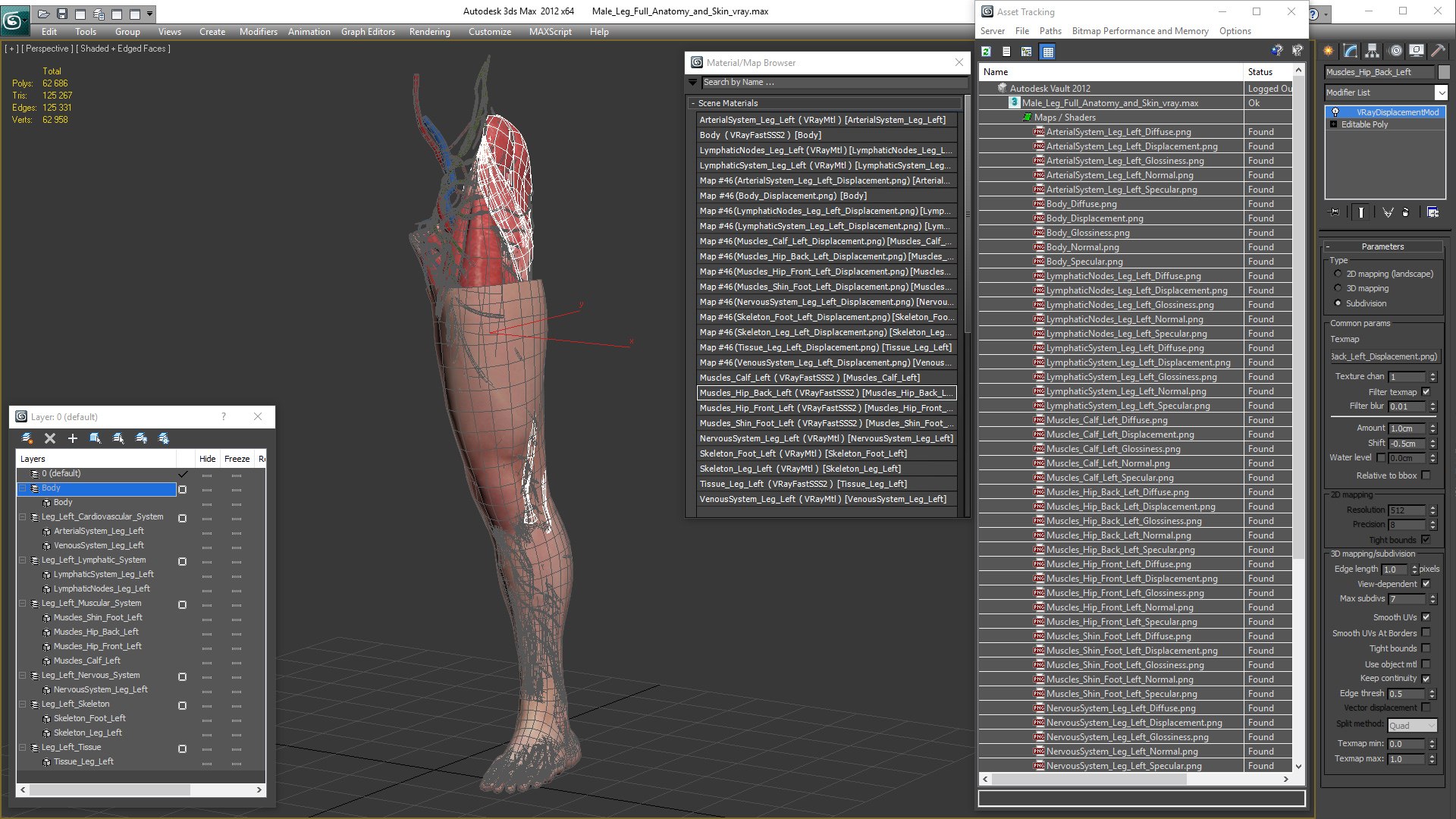Image resolution: width=1456 pixels, height=819 pixels.
Task: Select Muscles_Calf_Left material in browser
Action: tap(826, 378)
